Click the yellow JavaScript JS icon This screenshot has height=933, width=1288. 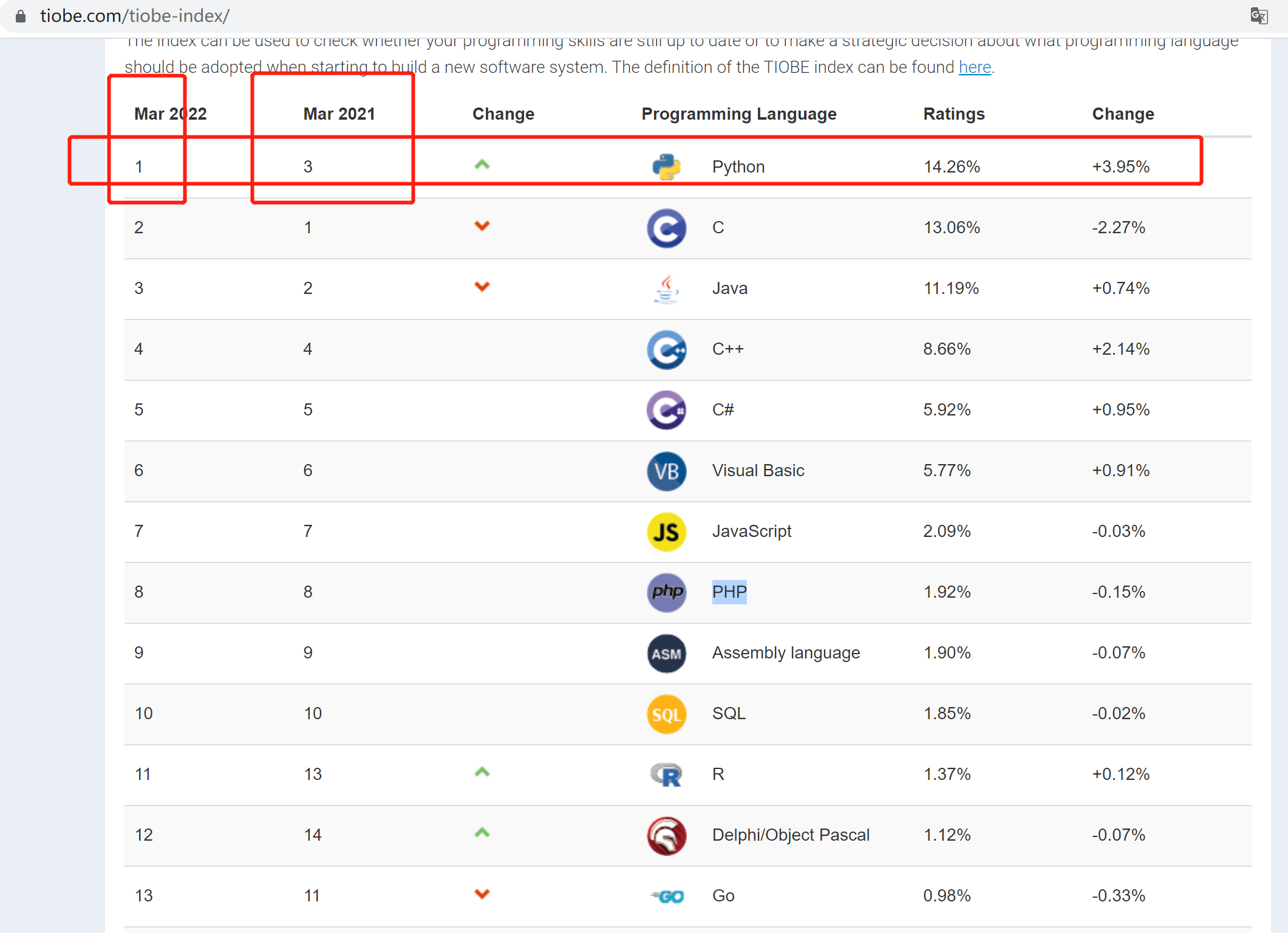click(x=666, y=532)
